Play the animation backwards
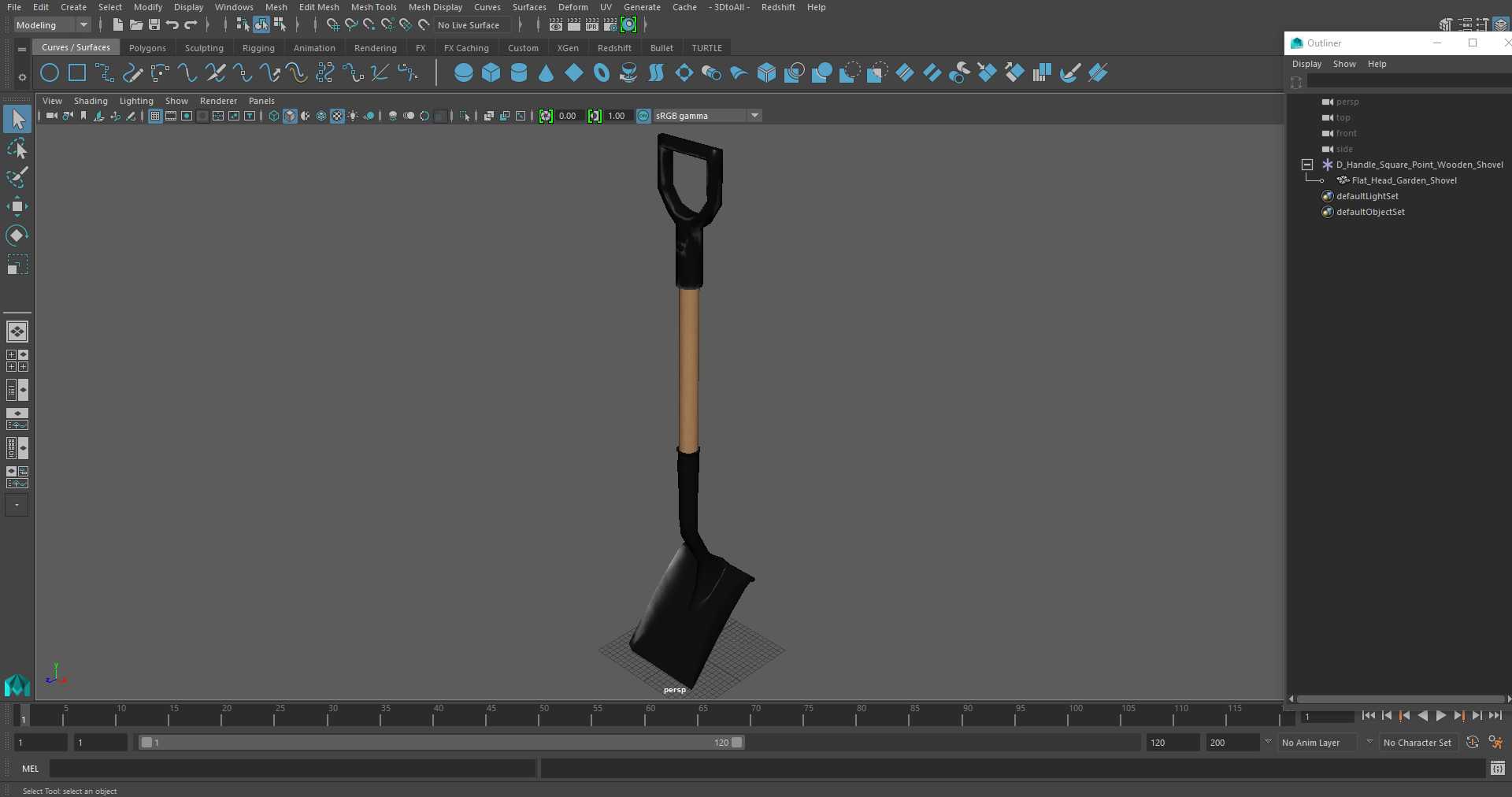1512x797 pixels. 1422,716
